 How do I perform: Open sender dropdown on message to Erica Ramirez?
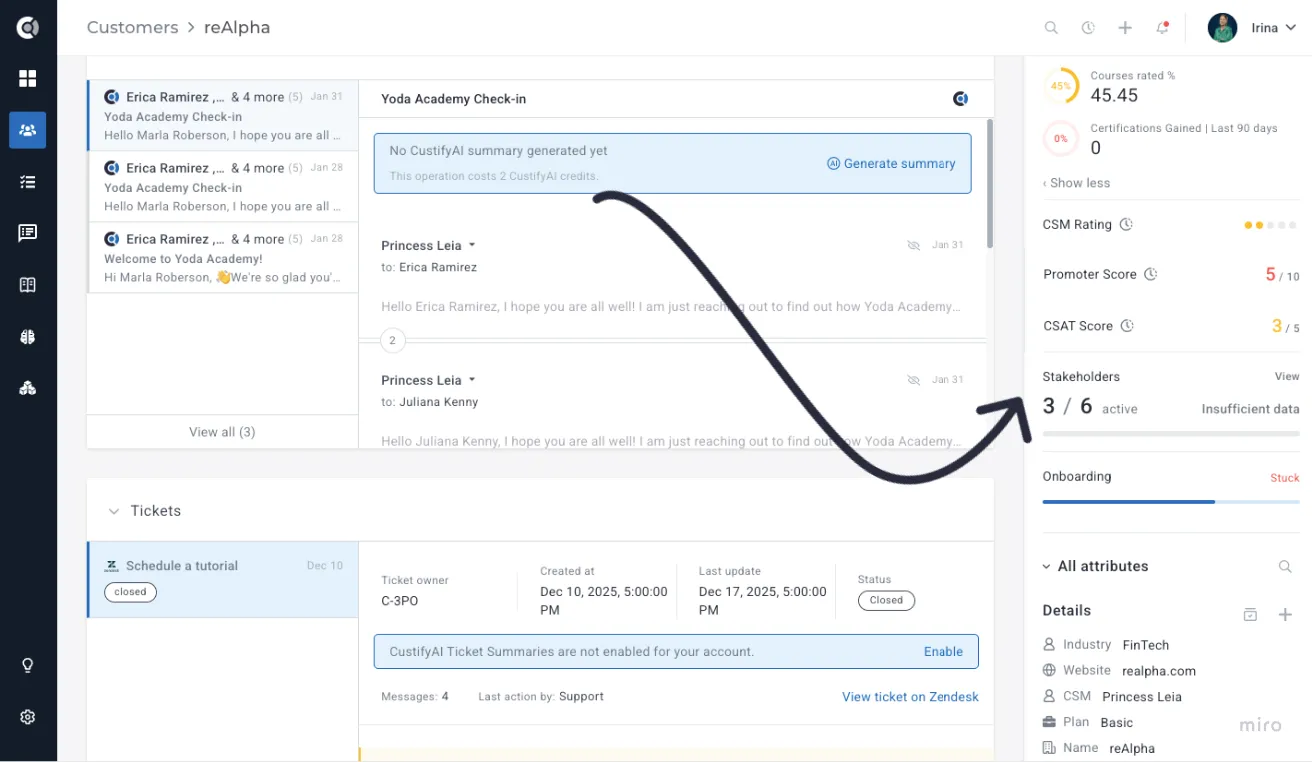[x=472, y=245]
